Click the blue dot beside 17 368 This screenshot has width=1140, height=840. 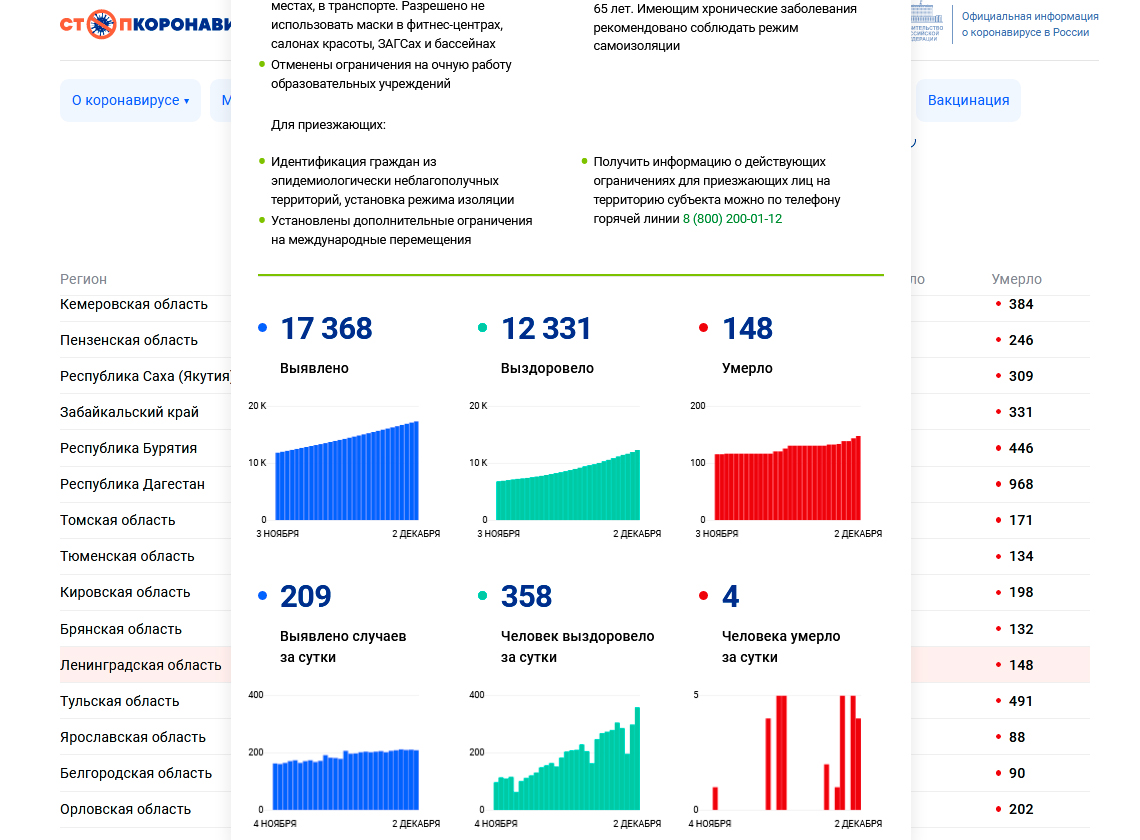(x=262, y=328)
